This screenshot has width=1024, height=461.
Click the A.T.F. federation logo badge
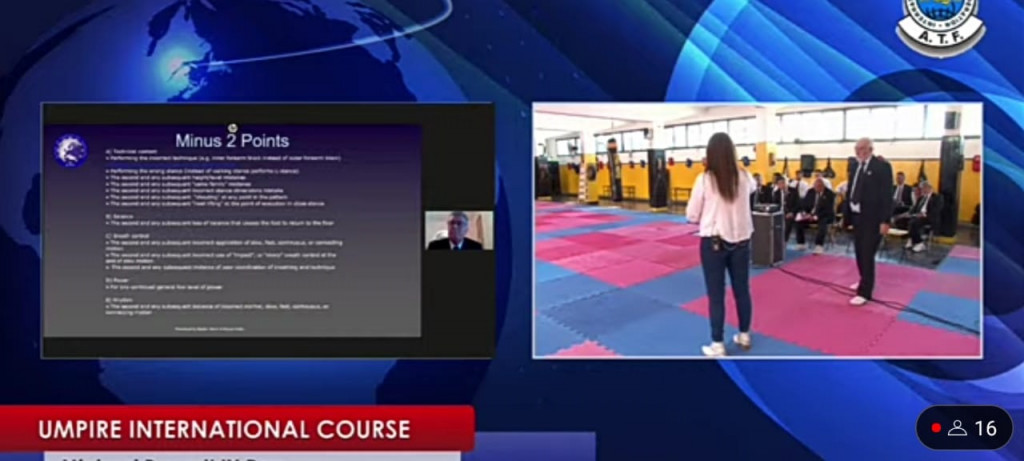[940, 27]
